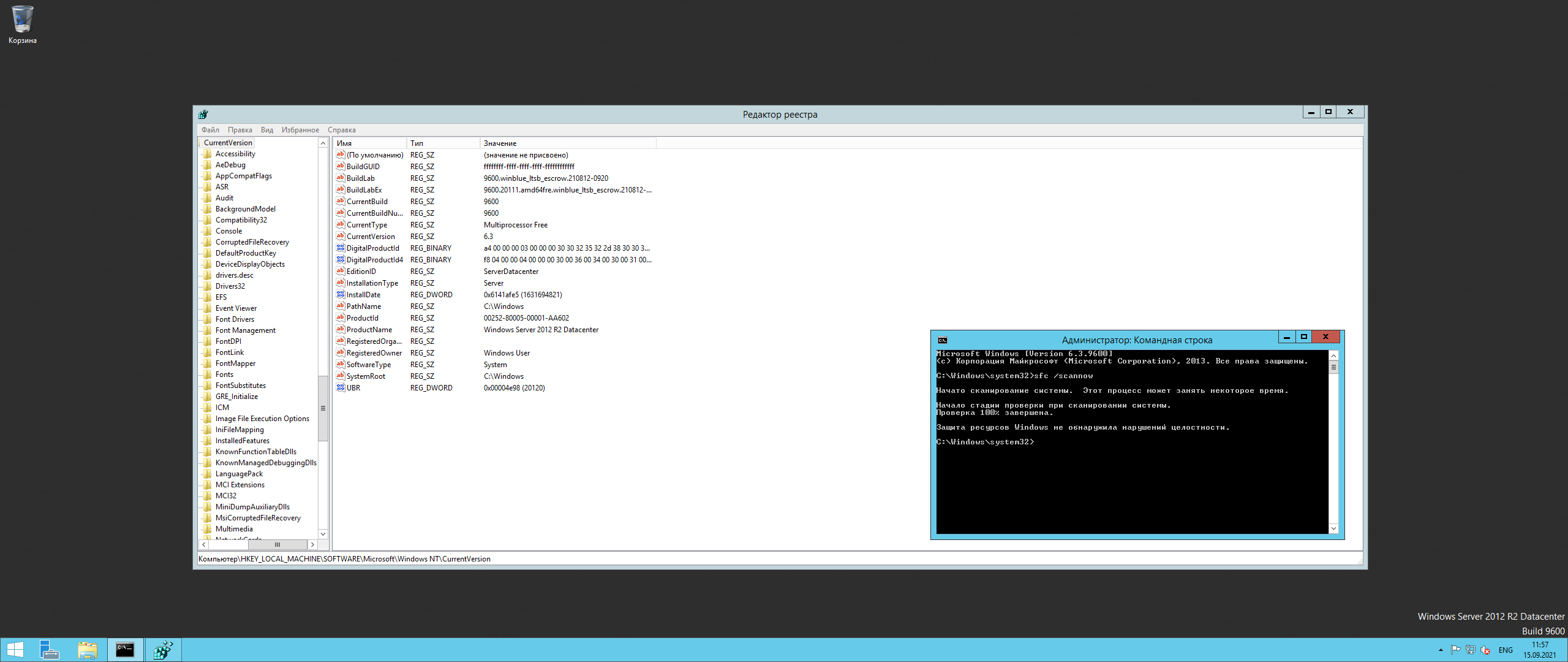Select the UBR DWORD value icon
Image resolution: width=1568 pixels, height=662 pixels.
pos(341,387)
